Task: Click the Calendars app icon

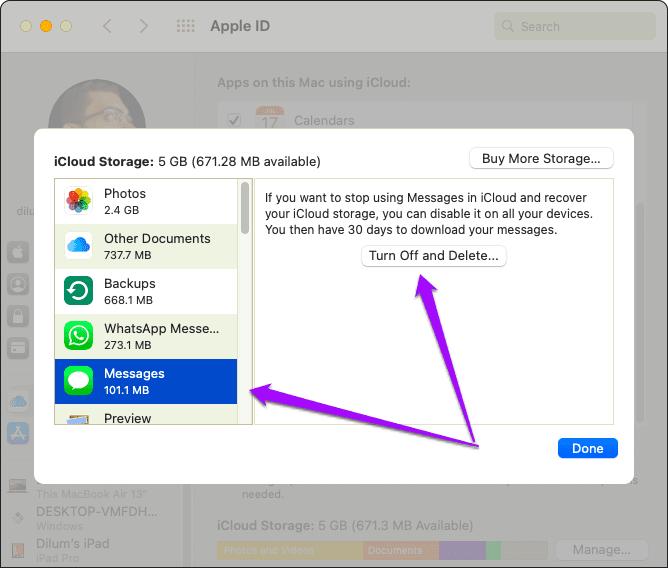Action: pyautogui.click(x=270, y=118)
